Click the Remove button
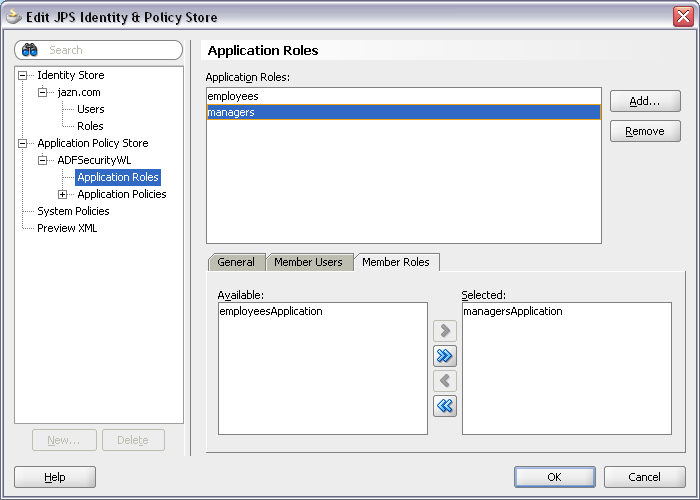 645,131
